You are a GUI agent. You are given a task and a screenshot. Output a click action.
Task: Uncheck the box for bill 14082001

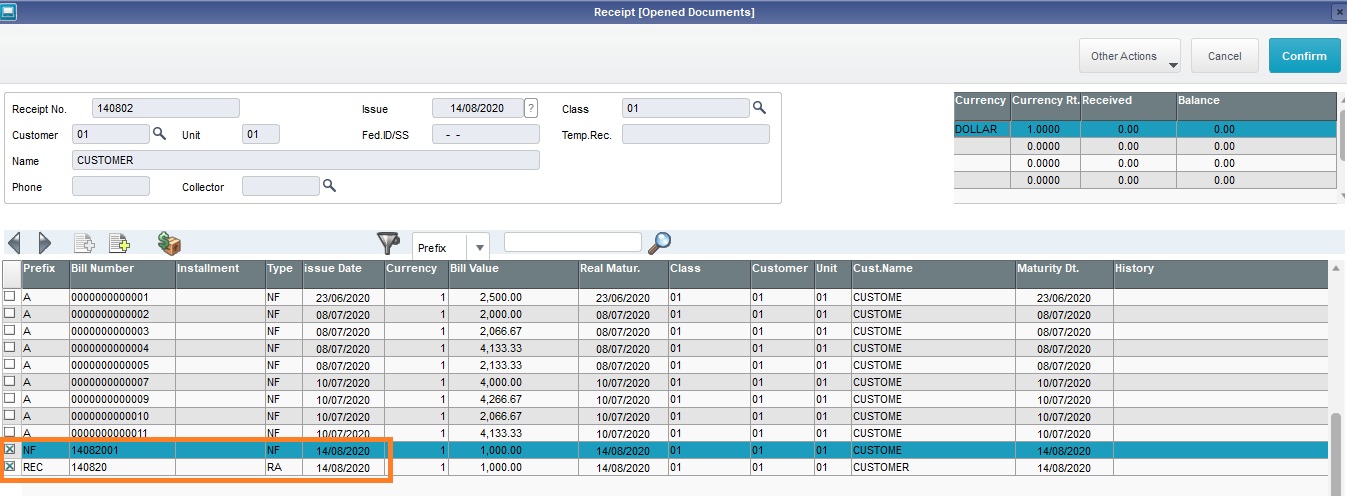click(x=10, y=450)
